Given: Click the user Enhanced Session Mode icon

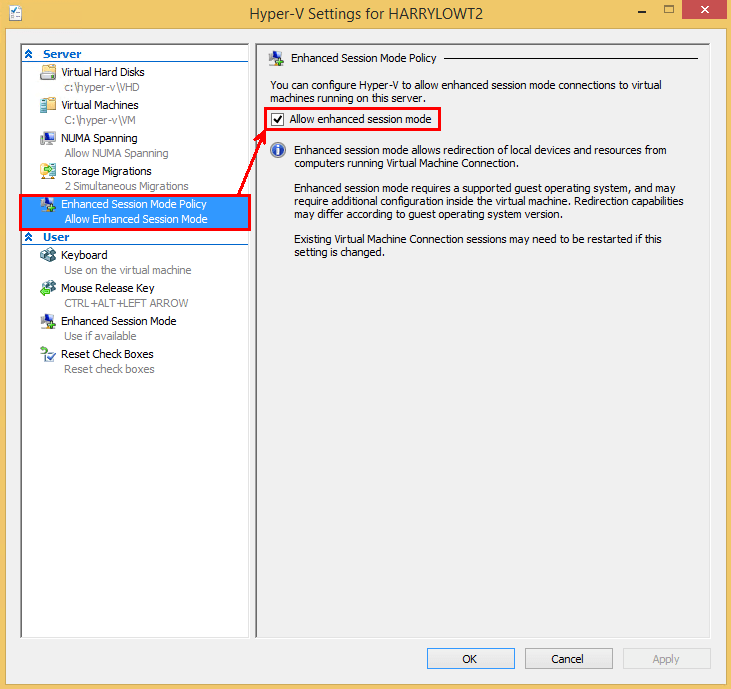Looking at the screenshot, I should (x=48, y=321).
